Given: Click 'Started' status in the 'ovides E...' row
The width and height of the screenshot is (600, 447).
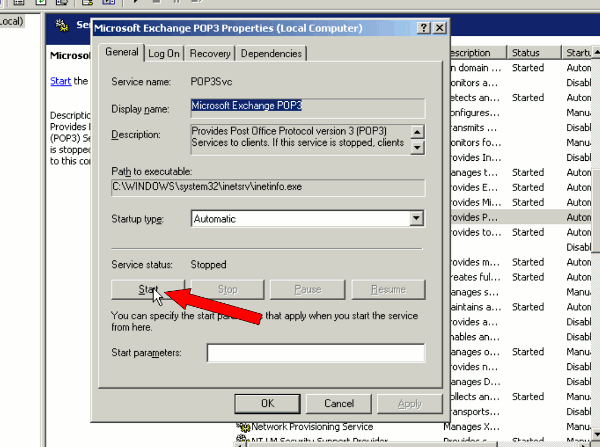Looking at the screenshot, I should [528, 187].
